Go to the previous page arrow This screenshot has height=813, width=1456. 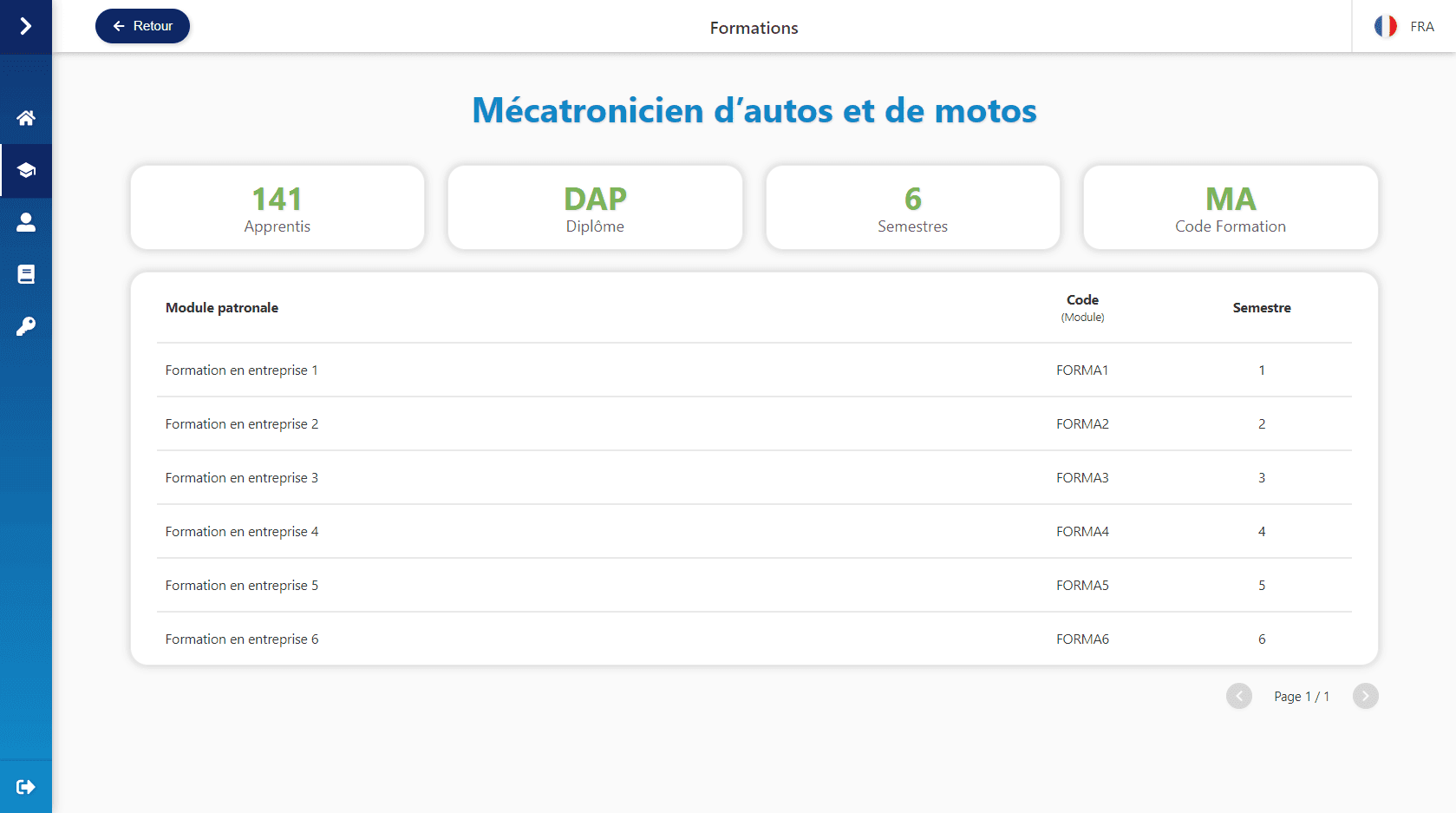tap(1238, 696)
